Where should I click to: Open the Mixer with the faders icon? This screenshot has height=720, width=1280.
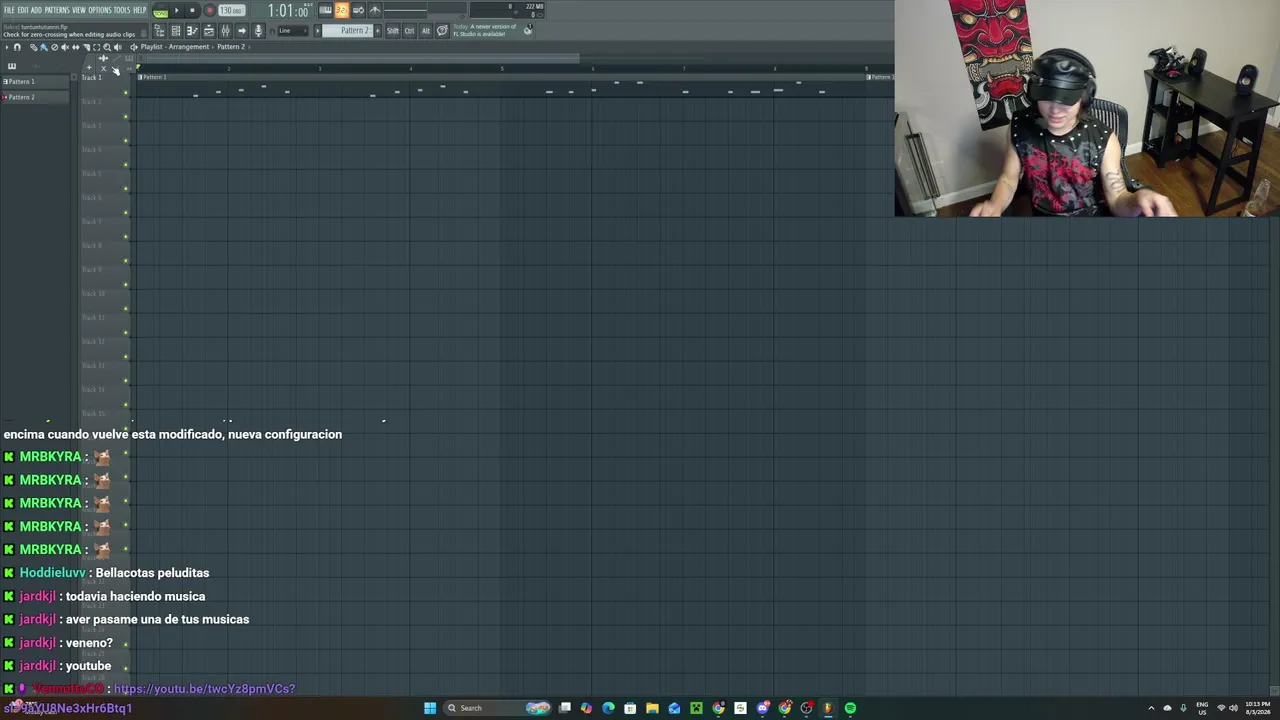point(225,31)
